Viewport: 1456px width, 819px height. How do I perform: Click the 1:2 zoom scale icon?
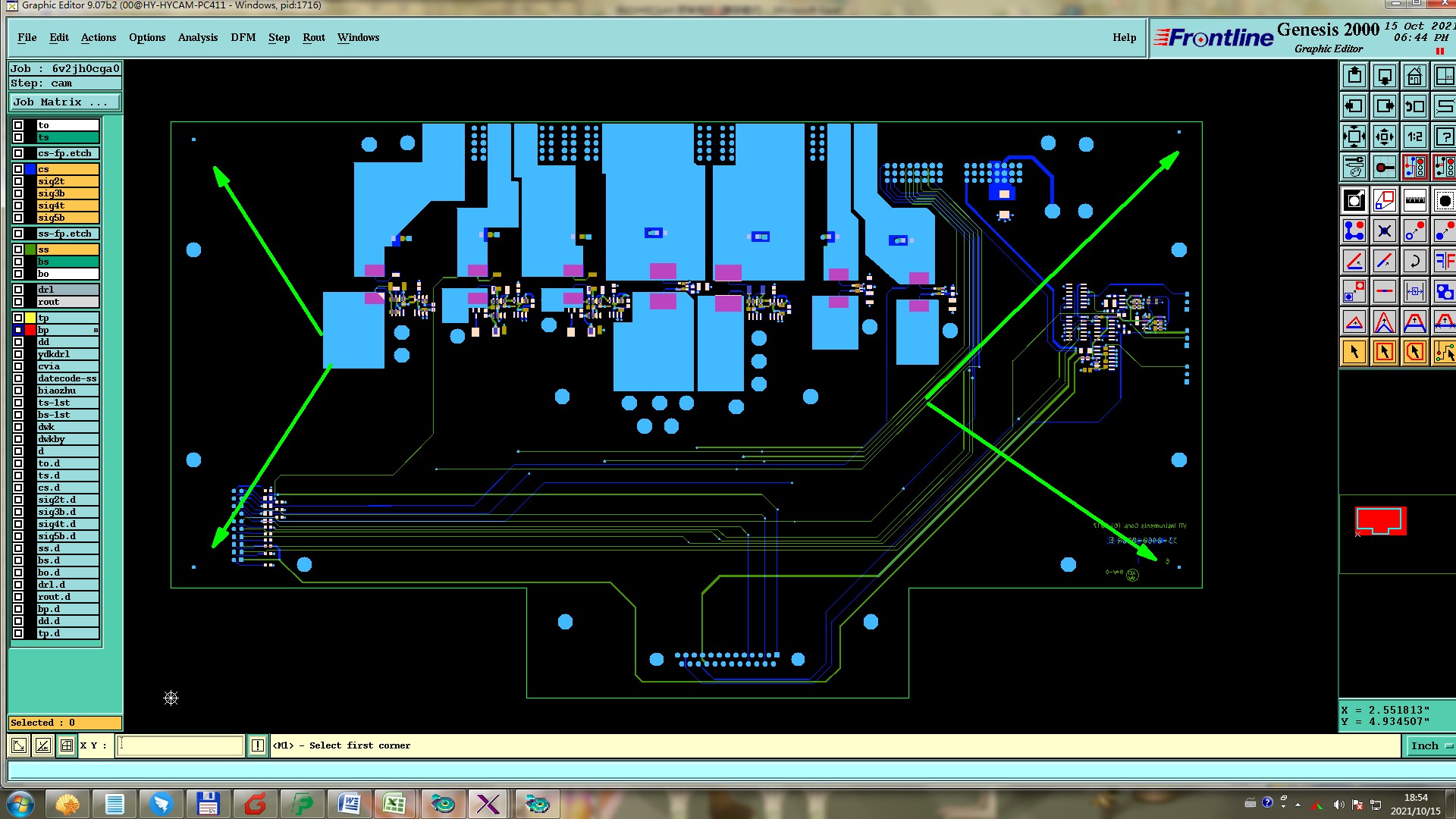(1414, 137)
